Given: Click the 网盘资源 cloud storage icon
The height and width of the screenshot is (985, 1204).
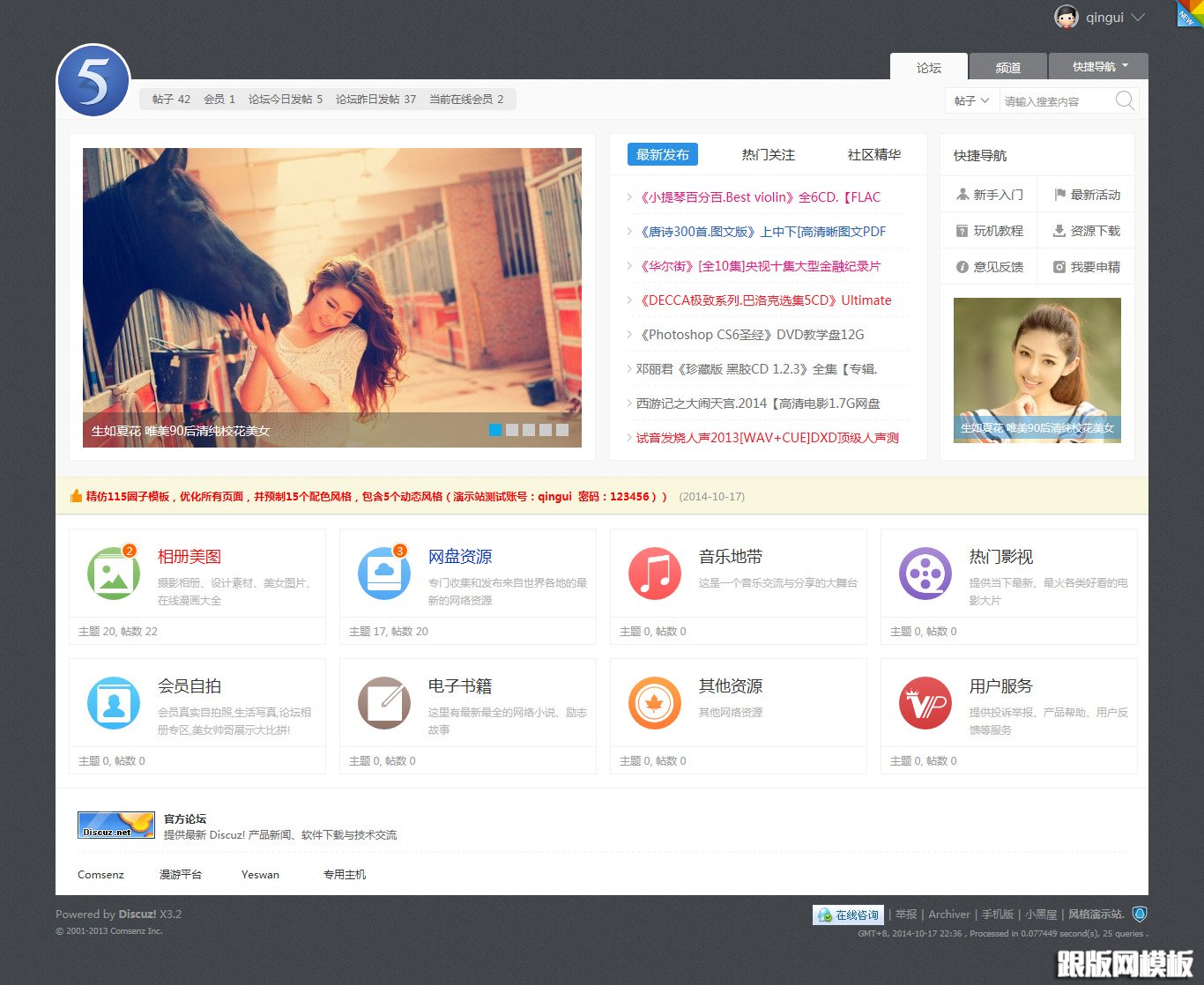Looking at the screenshot, I should point(383,573).
